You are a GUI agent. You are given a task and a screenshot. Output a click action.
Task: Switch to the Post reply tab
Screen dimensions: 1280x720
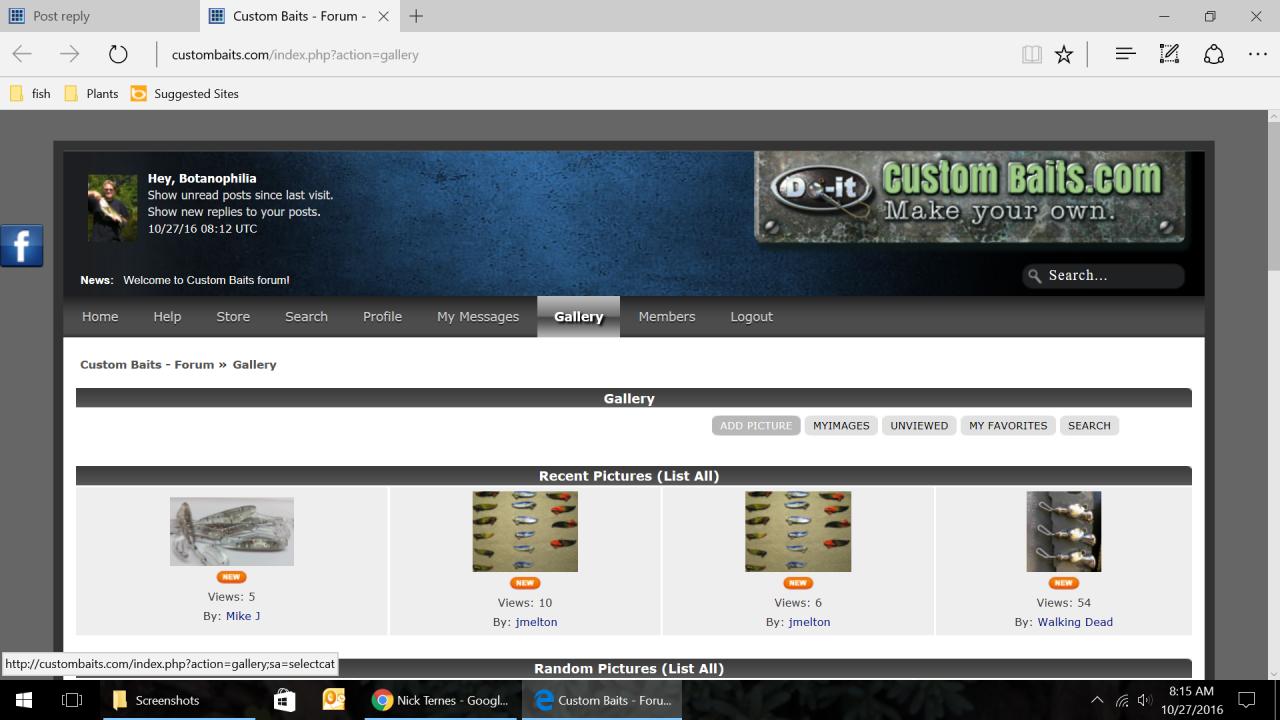[100, 16]
